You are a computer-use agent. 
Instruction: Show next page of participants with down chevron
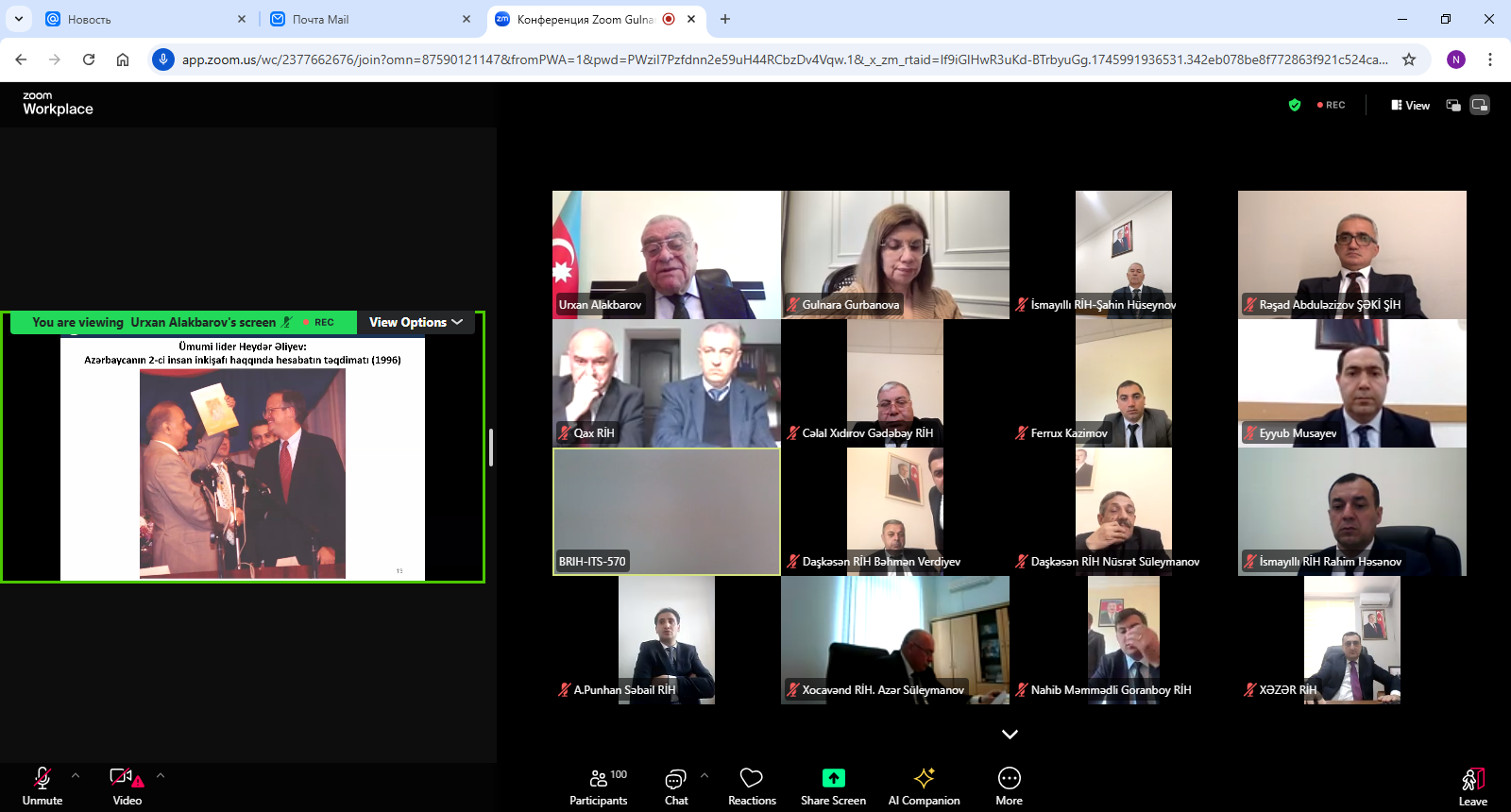1010,735
